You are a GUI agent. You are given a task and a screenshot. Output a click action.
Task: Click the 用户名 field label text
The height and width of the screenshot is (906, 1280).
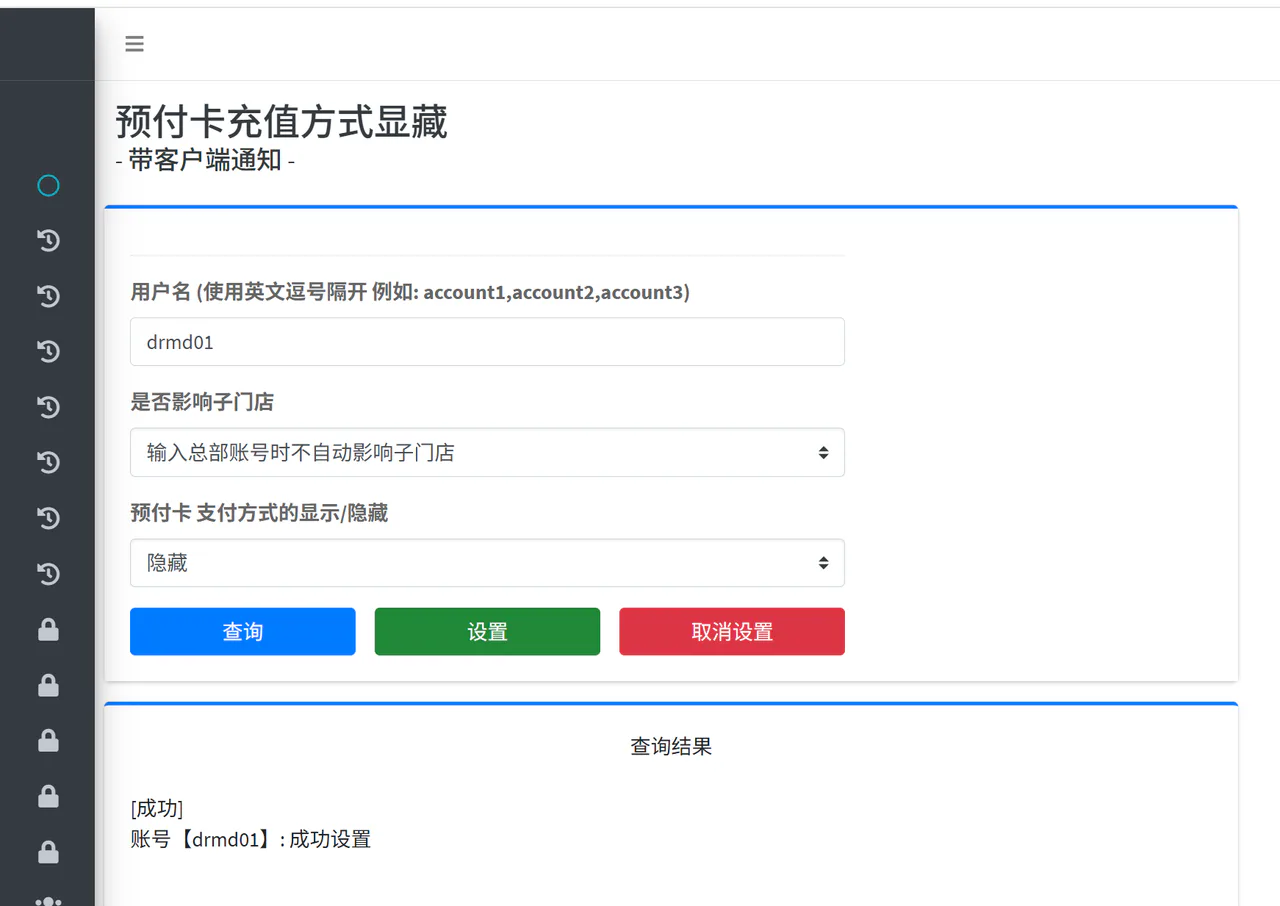click(x=410, y=292)
